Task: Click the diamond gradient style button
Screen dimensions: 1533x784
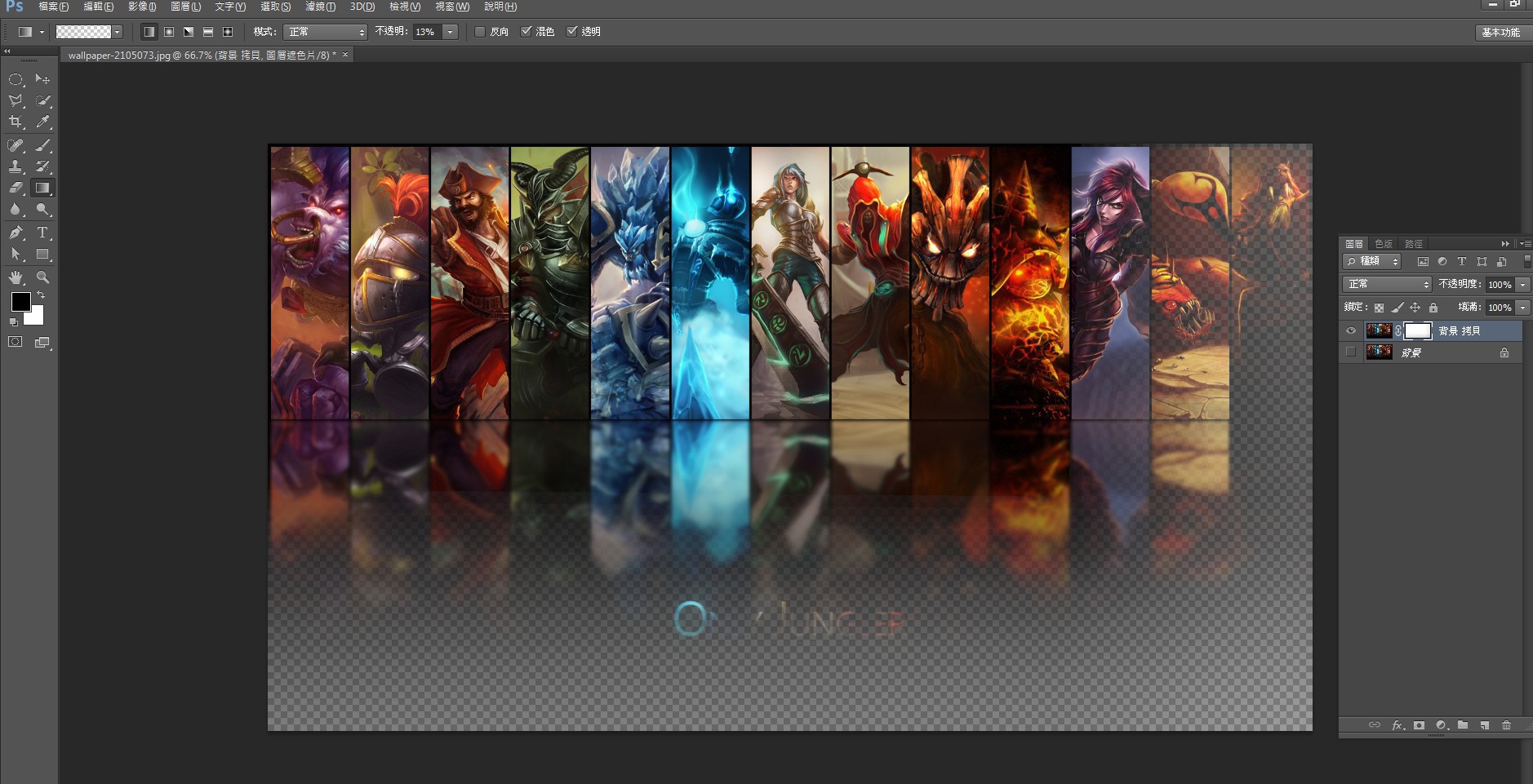Action: (x=228, y=32)
